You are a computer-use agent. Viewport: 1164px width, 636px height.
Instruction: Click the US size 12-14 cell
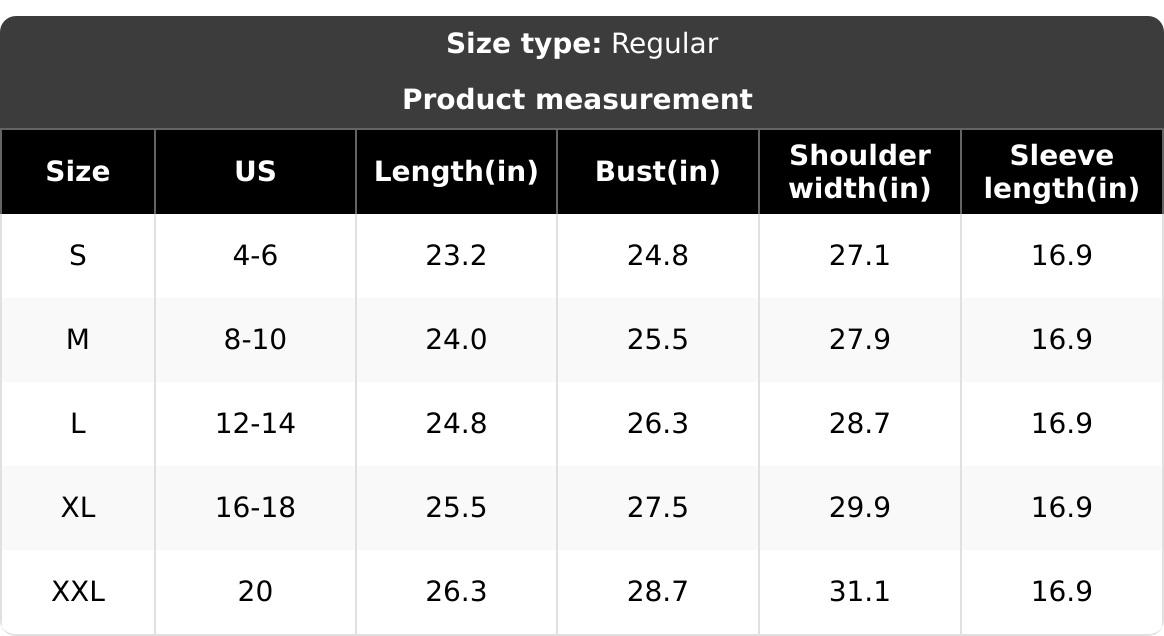(255, 424)
